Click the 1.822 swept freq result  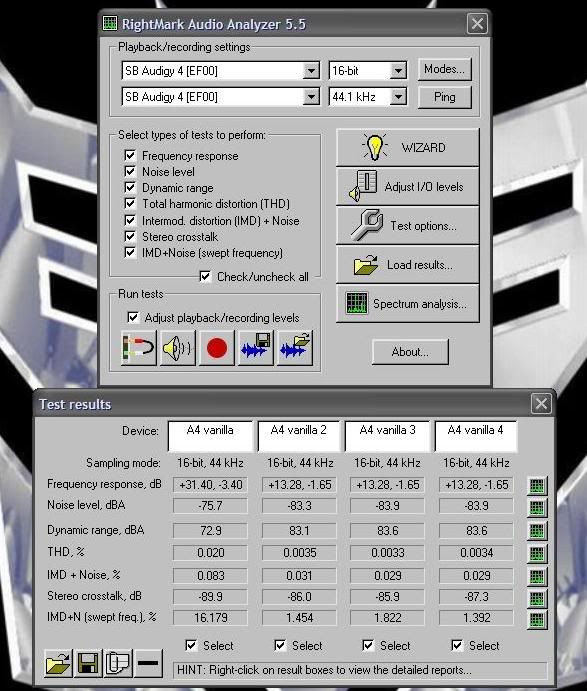388,618
